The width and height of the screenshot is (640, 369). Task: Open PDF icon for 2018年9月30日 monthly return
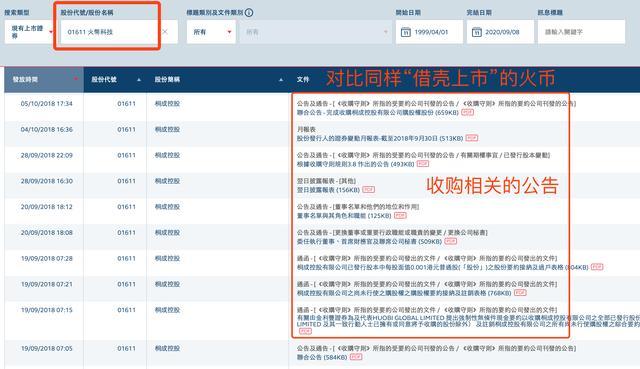[x=472, y=138]
